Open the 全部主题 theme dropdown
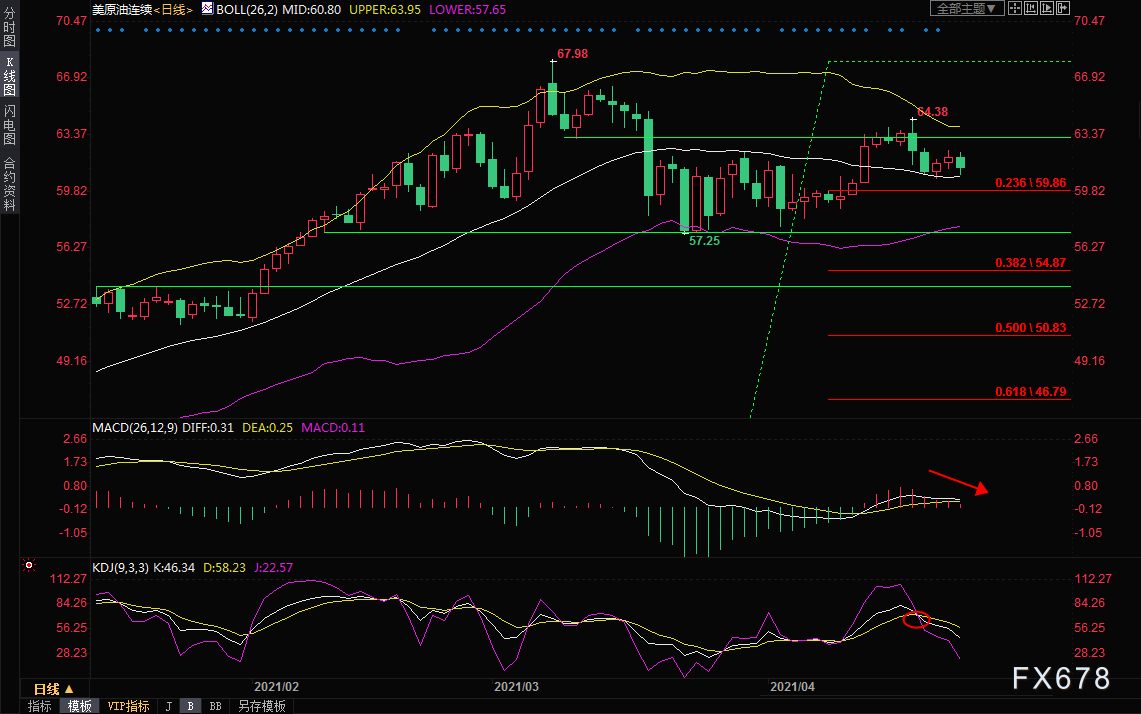 click(x=968, y=8)
